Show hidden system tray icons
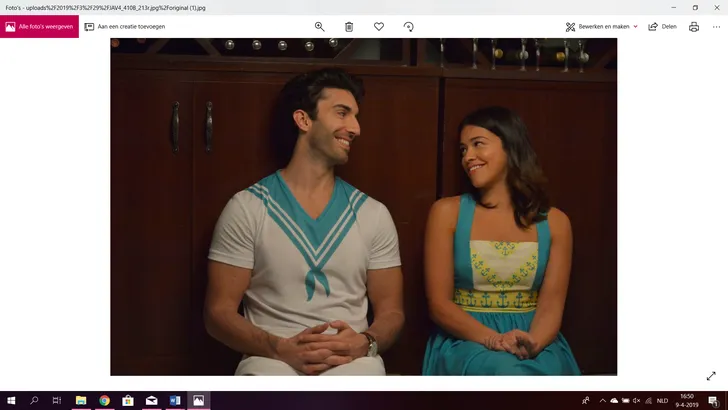 click(603, 400)
